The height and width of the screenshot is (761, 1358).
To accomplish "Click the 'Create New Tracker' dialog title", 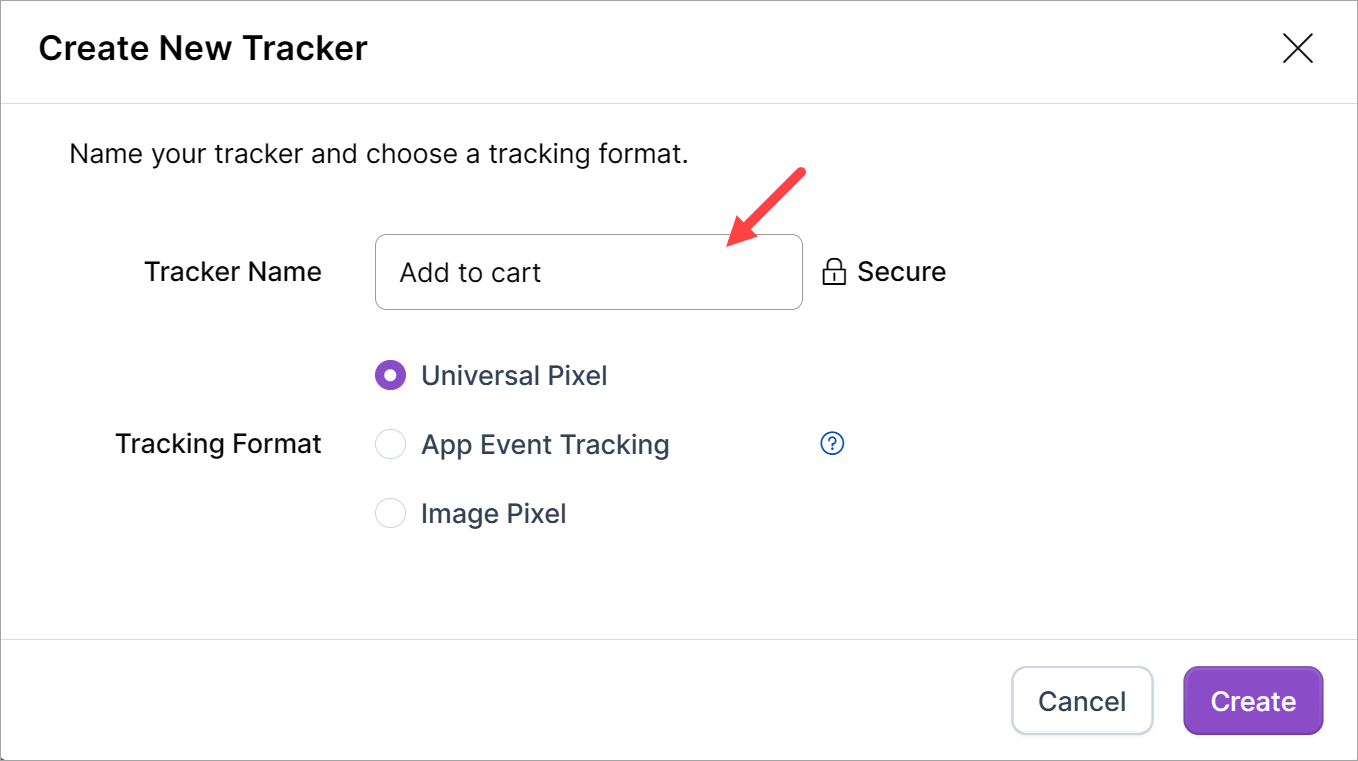I will (203, 48).
